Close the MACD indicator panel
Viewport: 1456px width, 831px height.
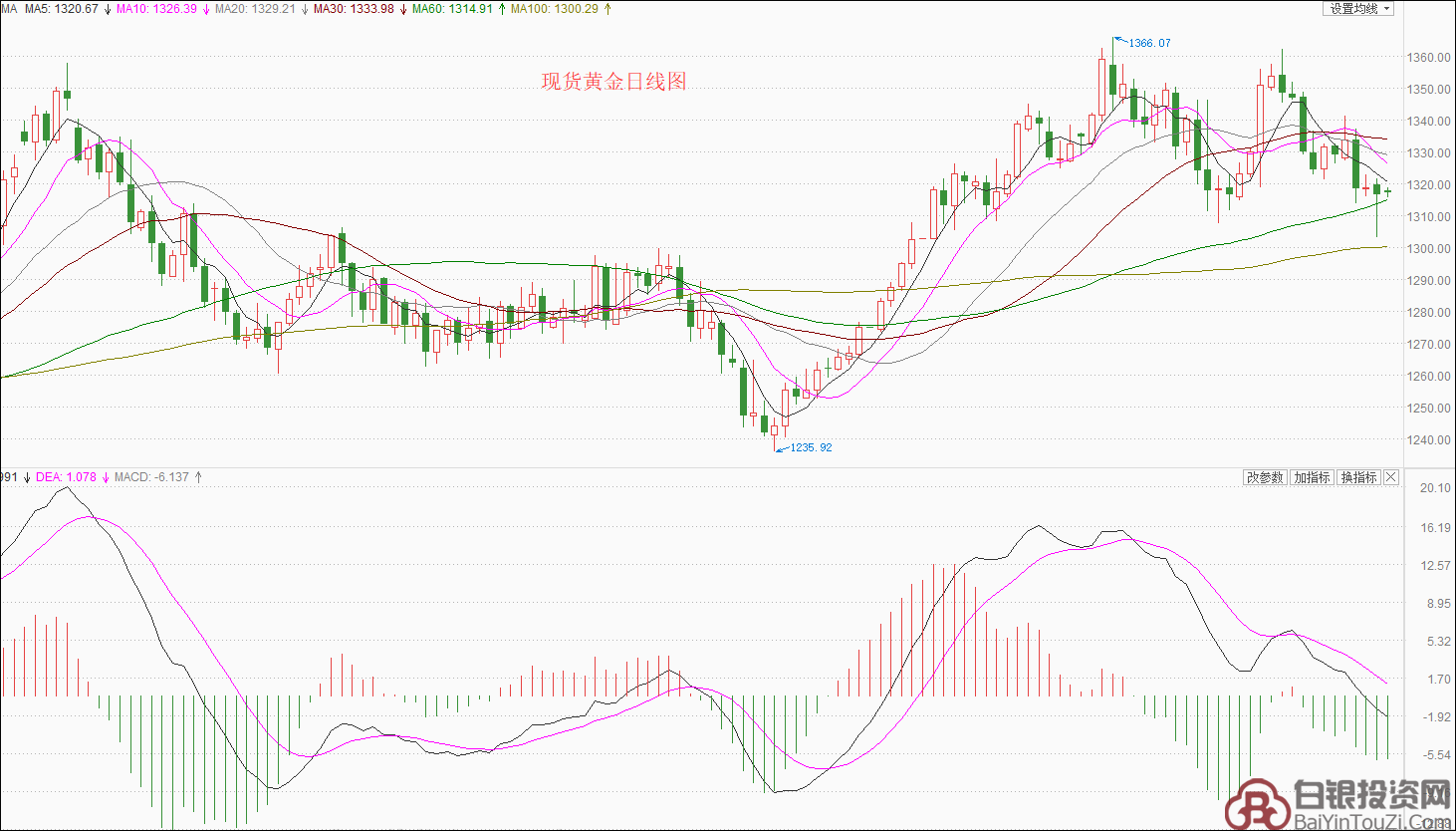pyautogui.click(x=1391, y=478)
